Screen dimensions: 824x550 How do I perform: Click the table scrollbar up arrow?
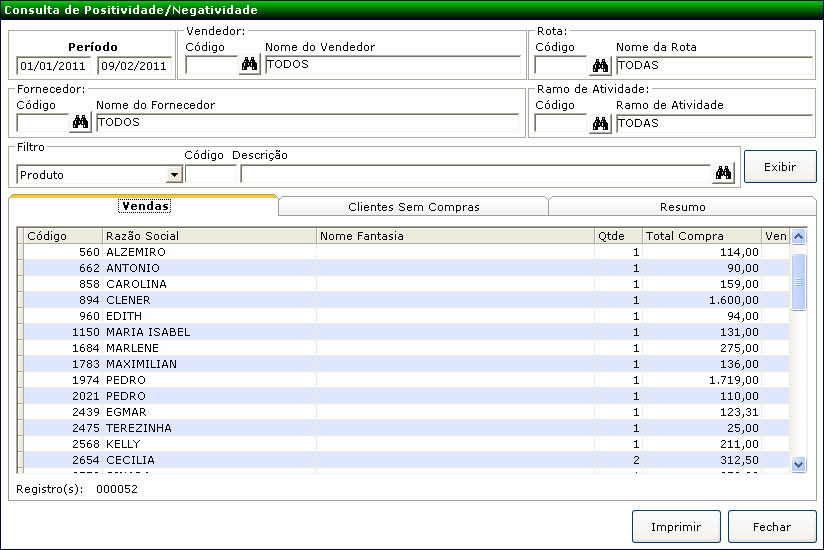click(798, 236)
